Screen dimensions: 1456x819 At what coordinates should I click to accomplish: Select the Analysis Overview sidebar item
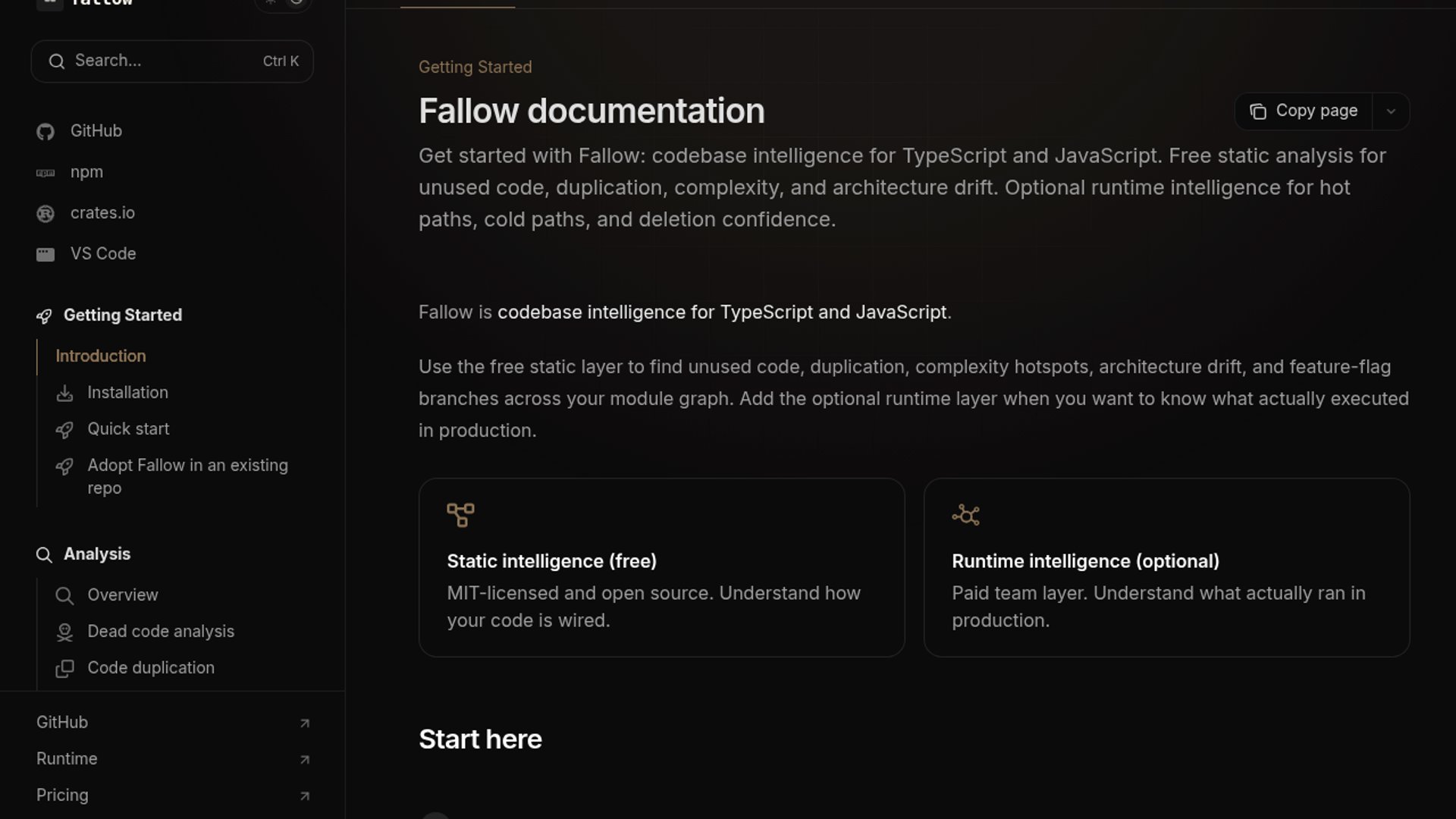(x=123, y=595)
